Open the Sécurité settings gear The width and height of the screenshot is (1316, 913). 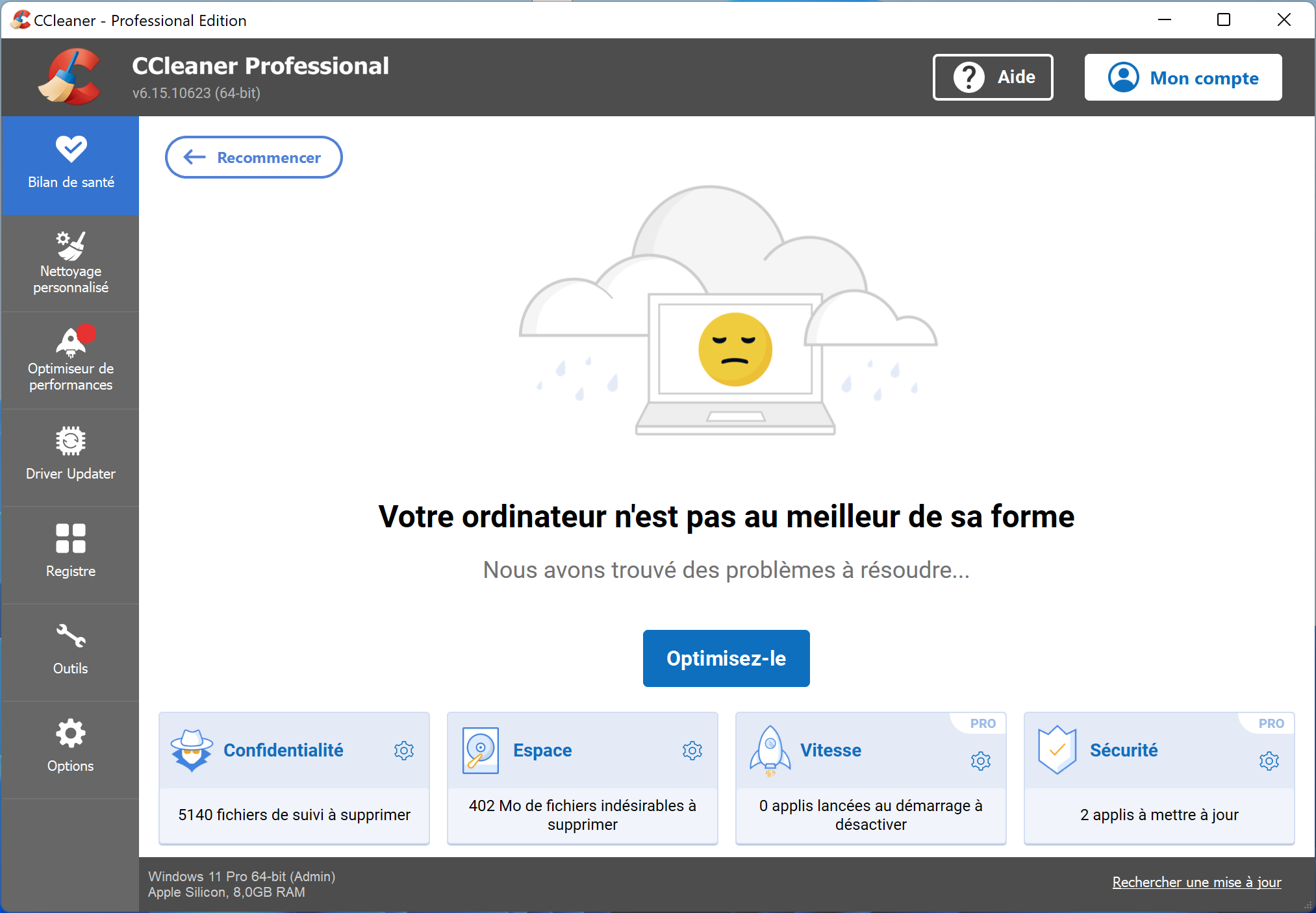[x=1269, y=761]
